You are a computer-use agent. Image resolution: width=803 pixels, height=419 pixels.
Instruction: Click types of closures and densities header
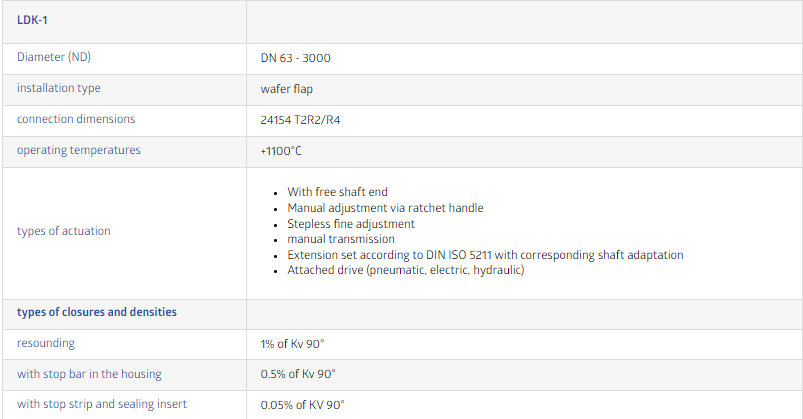(x=97, y=312)
